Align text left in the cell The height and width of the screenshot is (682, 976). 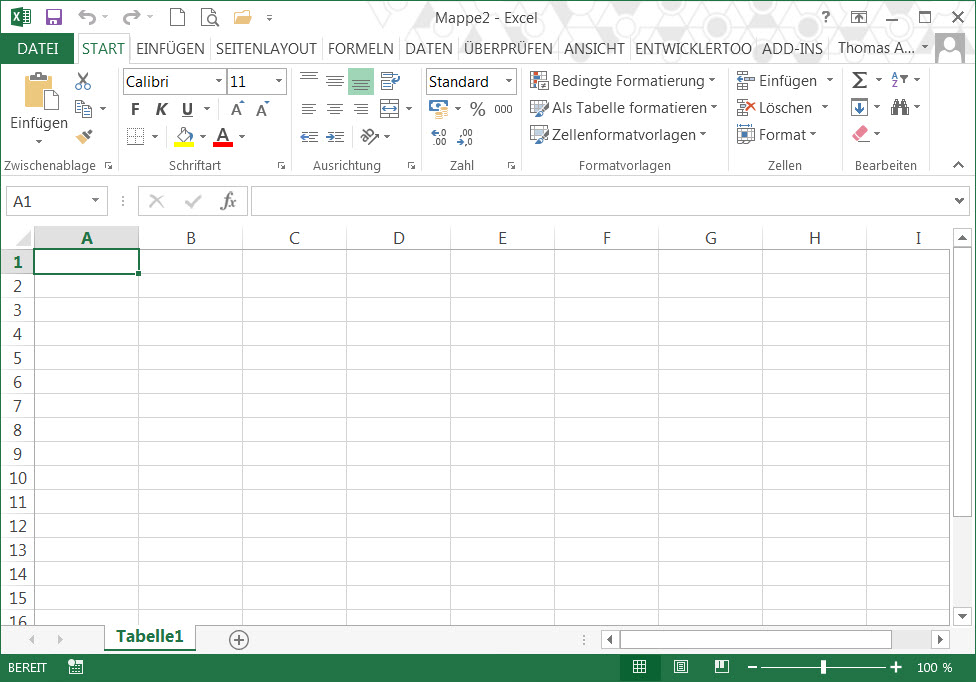[x=309, y=110]
